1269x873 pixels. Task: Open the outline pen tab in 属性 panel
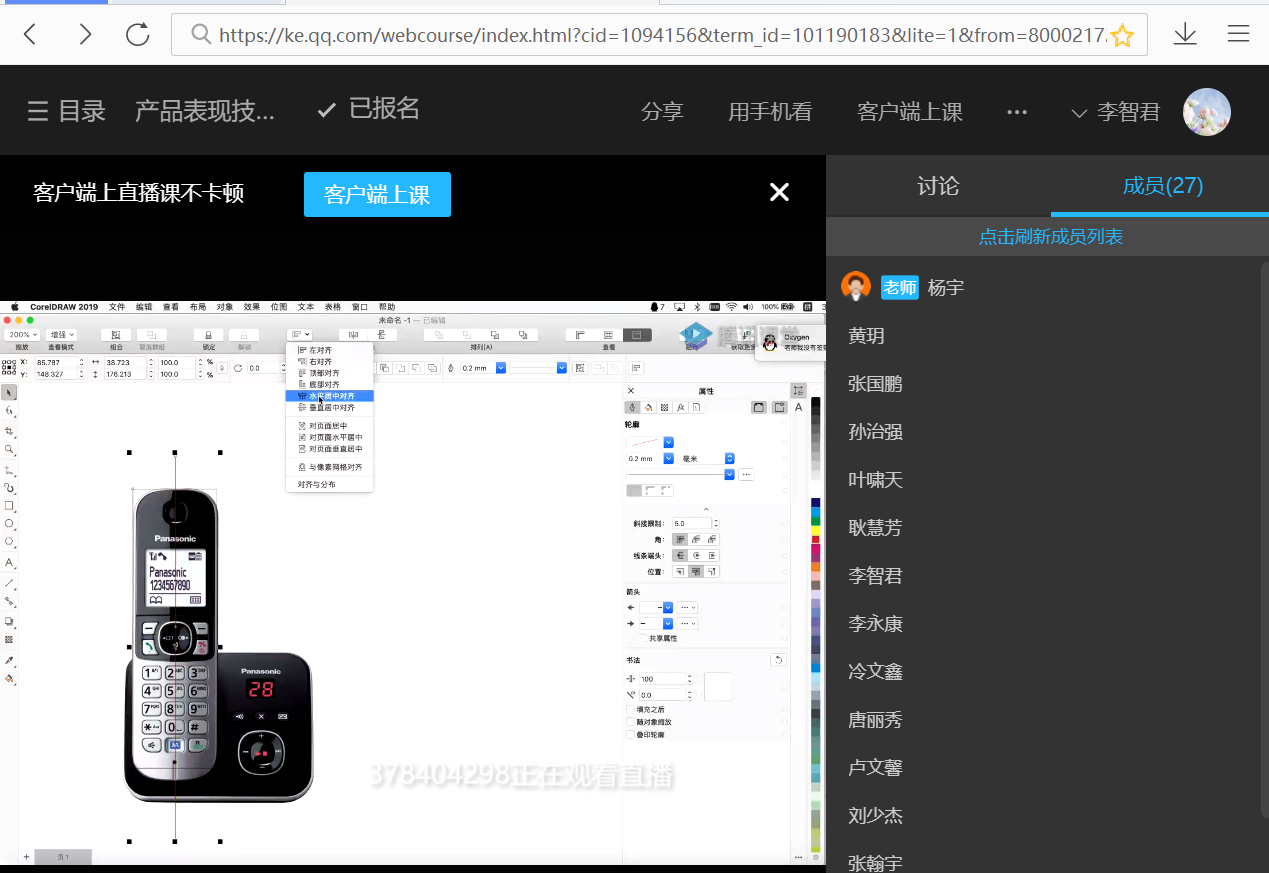(631, 407)
